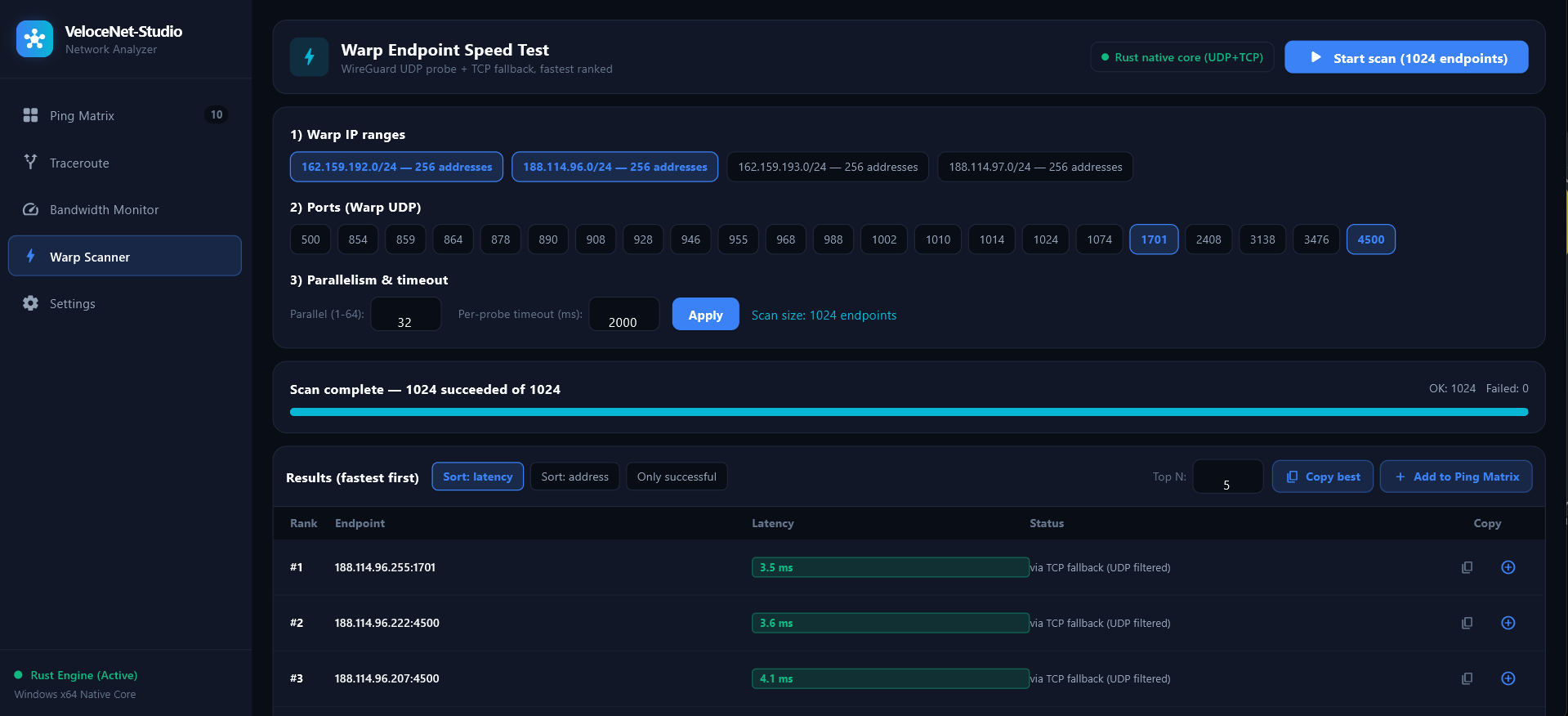Click the scan progress bar
Image resolution: width=1568 pixels, height=716 pixels.
[909, 412]
